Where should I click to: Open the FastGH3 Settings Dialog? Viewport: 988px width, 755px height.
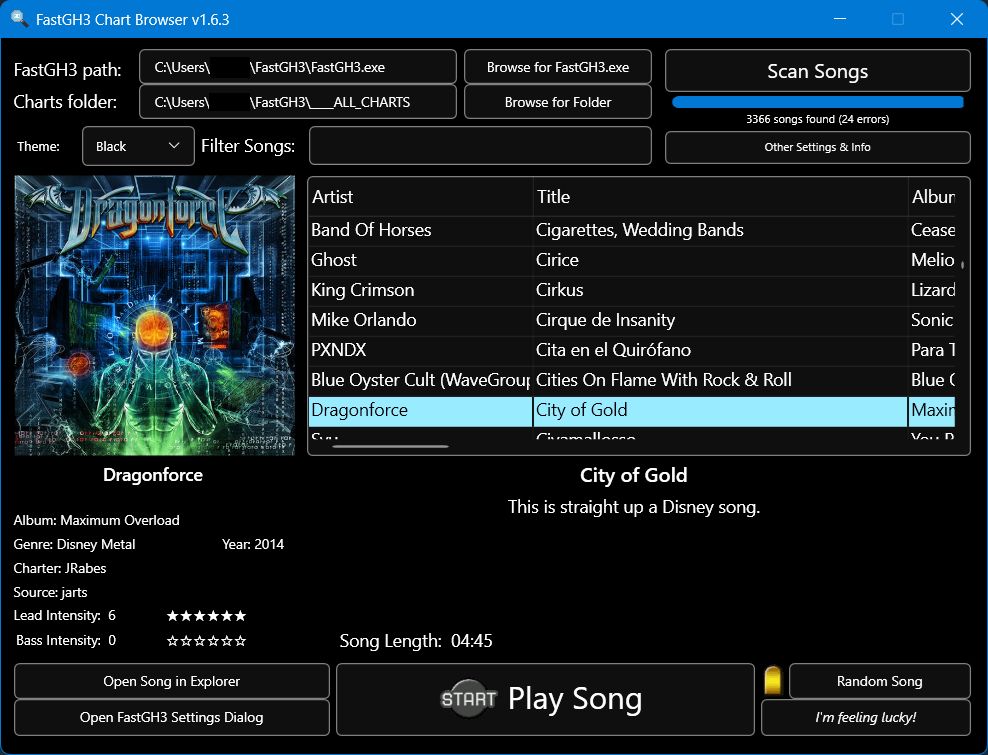click(171, 717)
